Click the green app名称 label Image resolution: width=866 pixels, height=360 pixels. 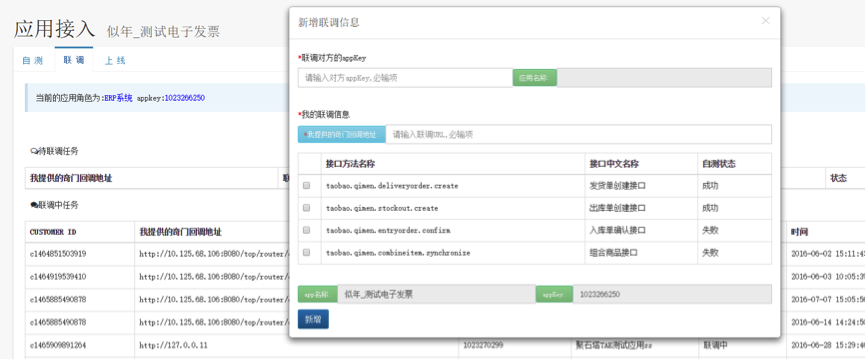[318, 294]
